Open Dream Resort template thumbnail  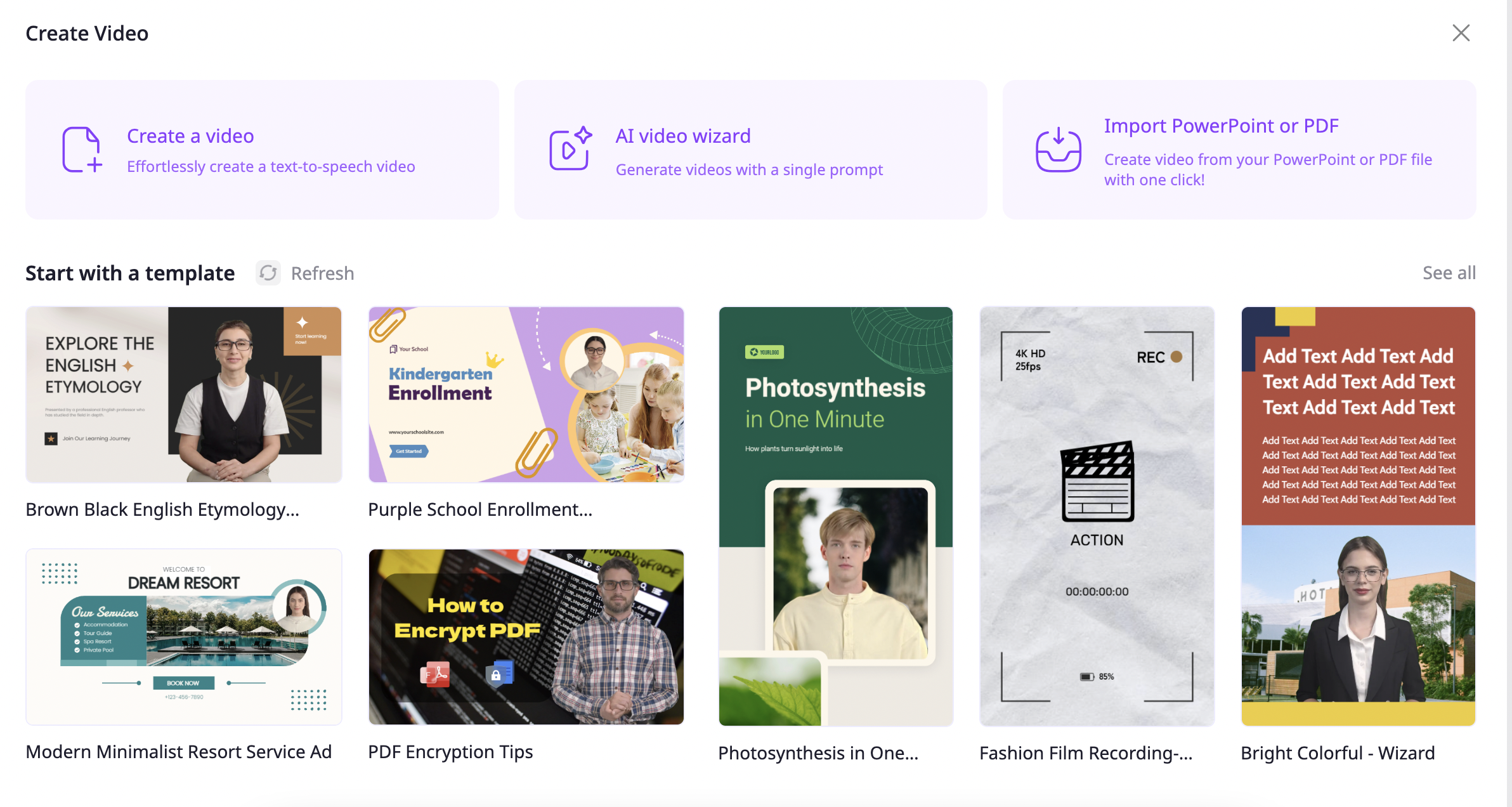184,637
